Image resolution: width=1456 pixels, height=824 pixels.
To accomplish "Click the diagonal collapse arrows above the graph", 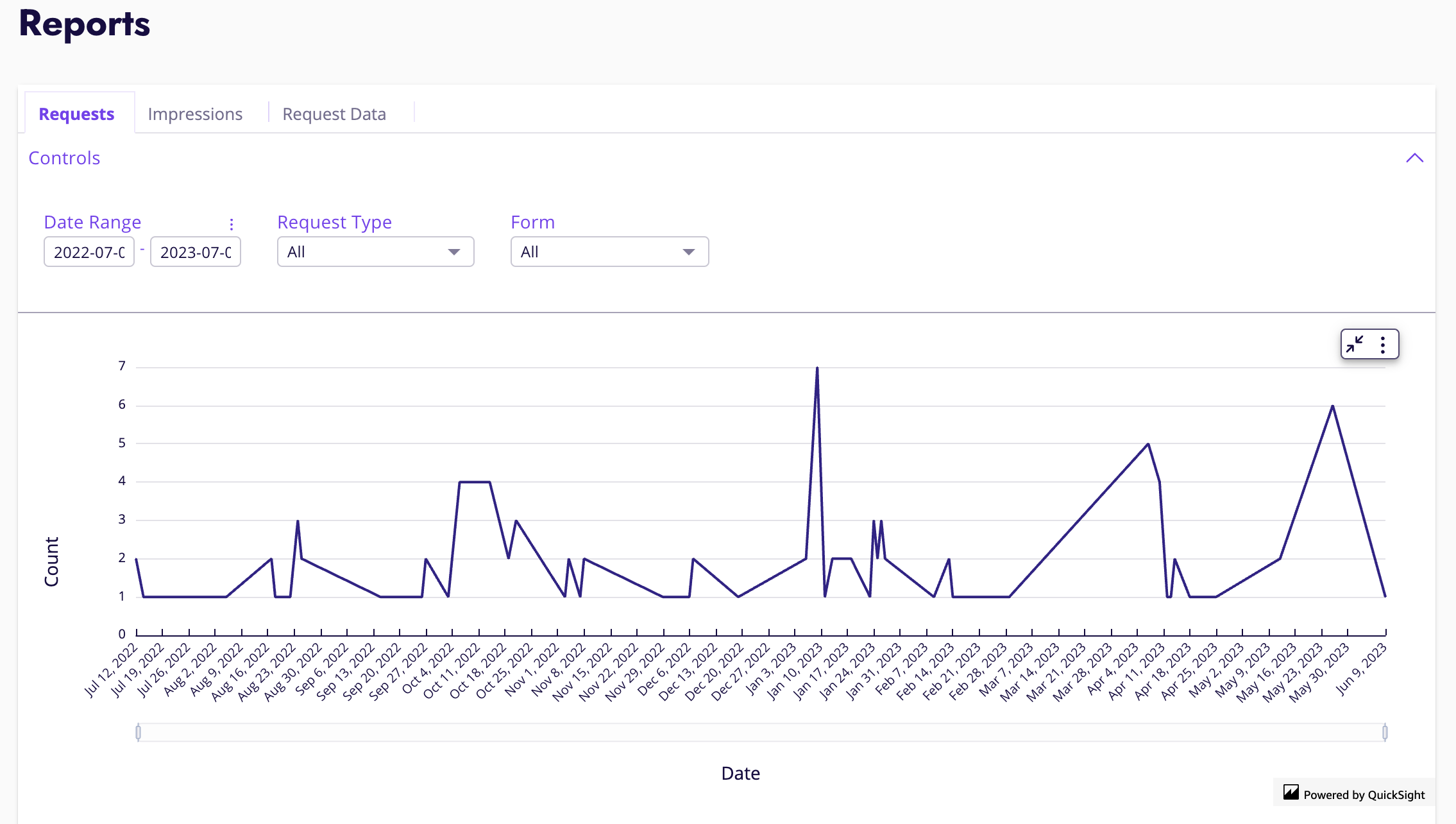I will tap(1356, 344).
